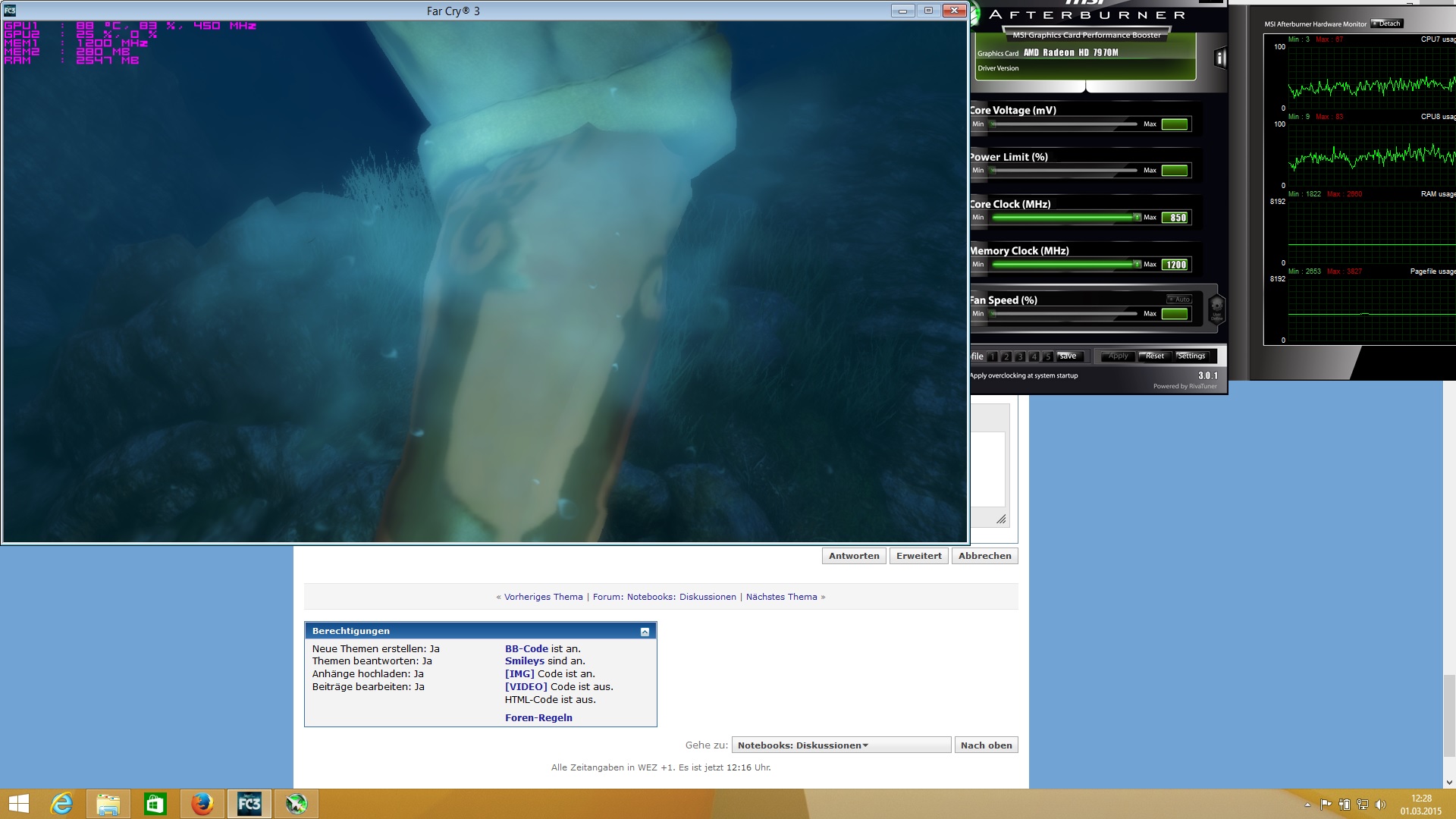Screen dimensions: 1456x819
Task: Show hidden tray icons arrow
Action: (1307, 805)
